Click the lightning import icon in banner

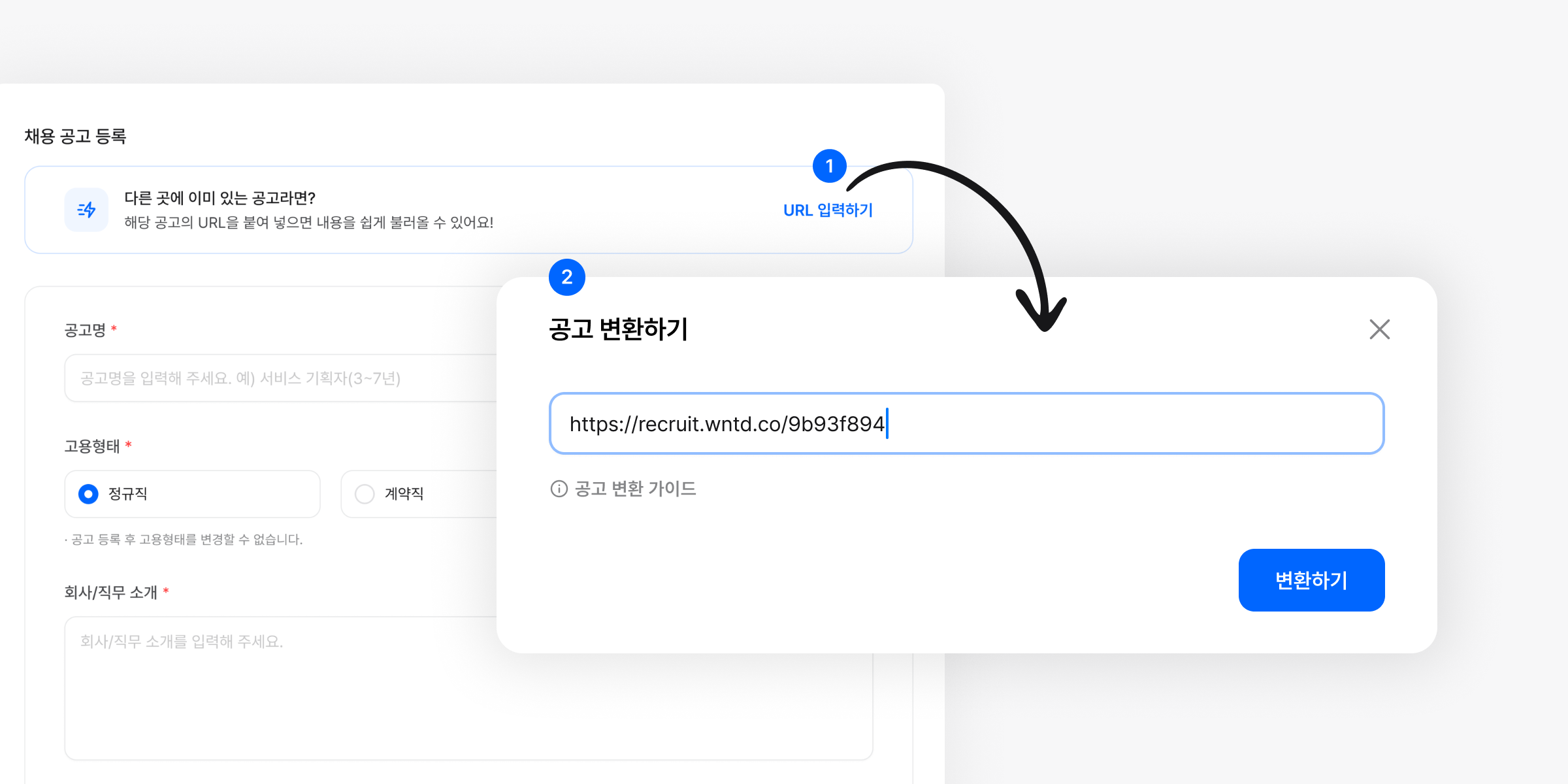(86, 210)
